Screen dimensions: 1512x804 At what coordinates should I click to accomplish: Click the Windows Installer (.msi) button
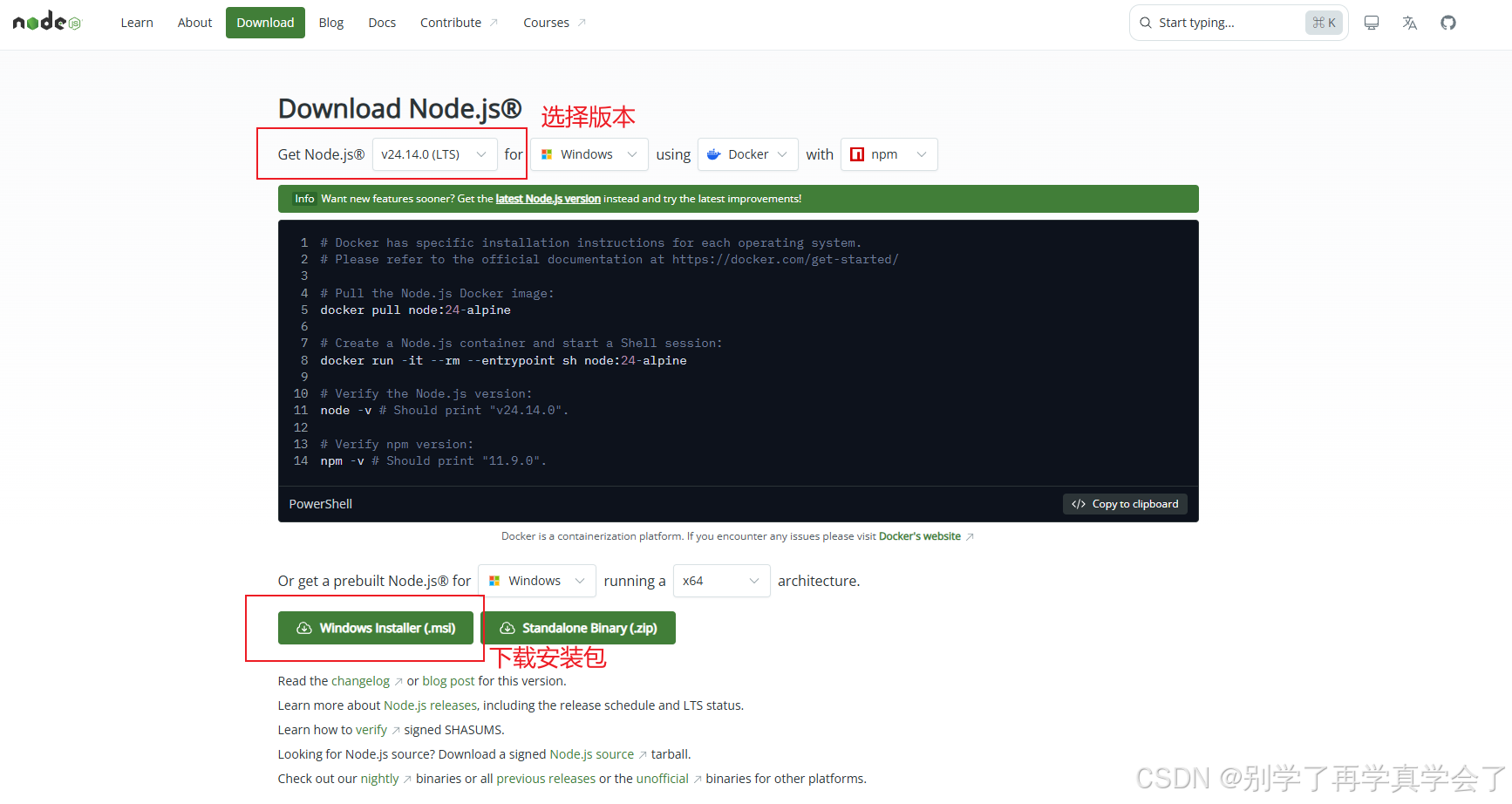pyautogui.click(x=376, y=628)
